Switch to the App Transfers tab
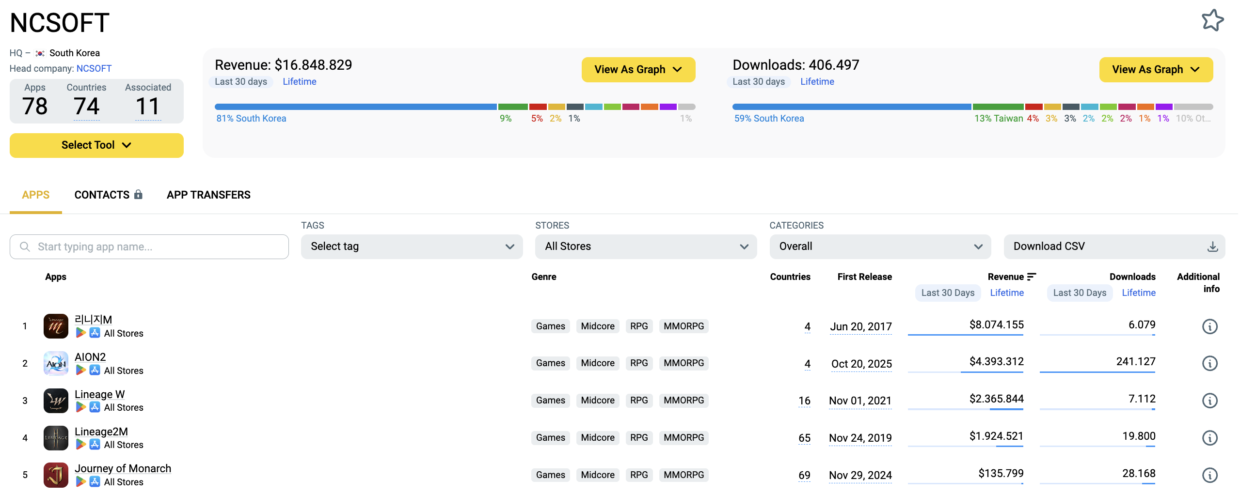The height and width of the screenshot is (494, 1240). click(208, 195)
